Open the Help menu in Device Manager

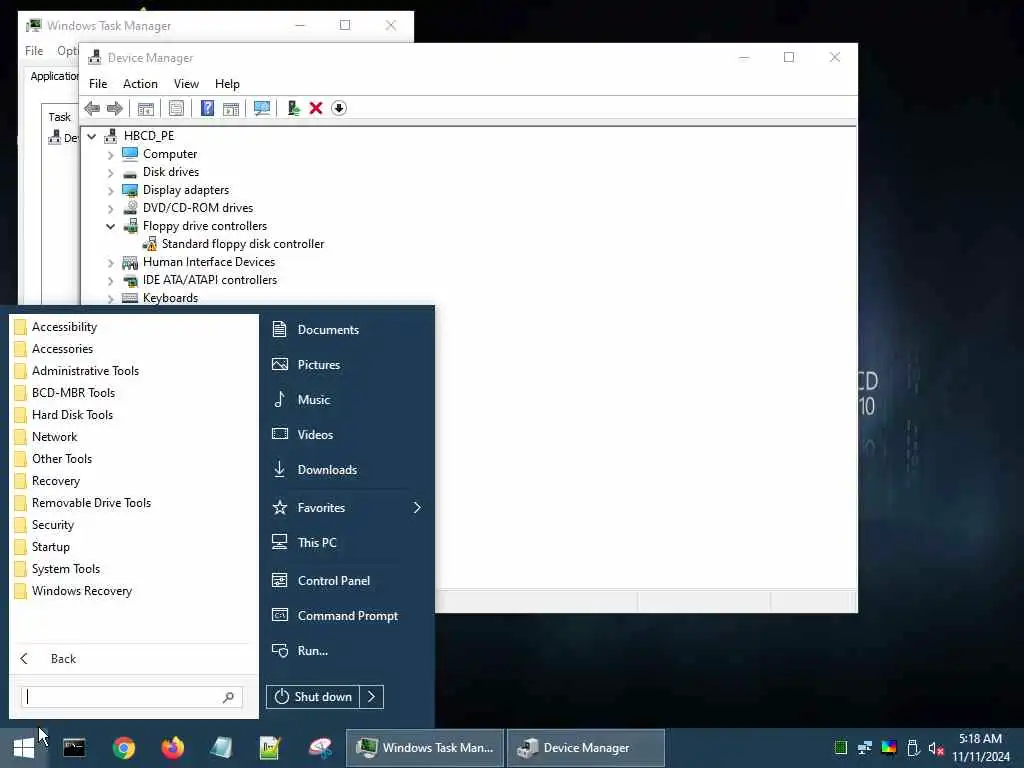tap(227, 84)
